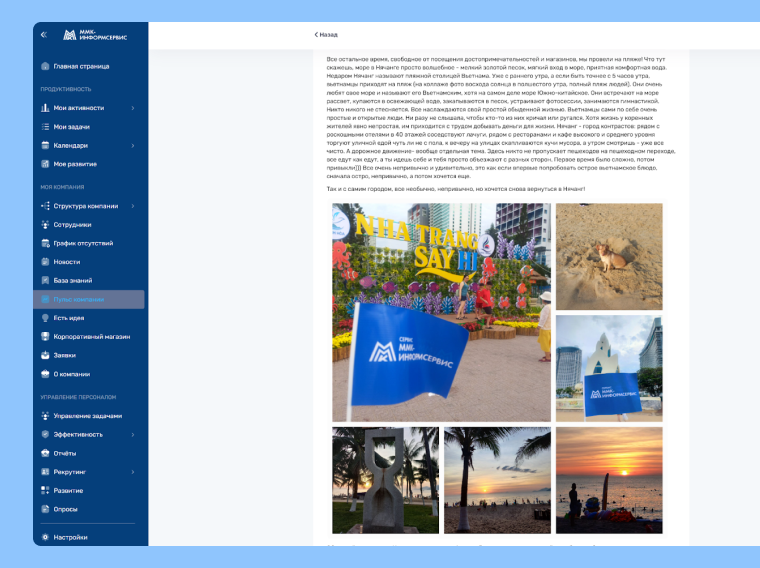Open the Nha Trang Say Hi photo

coord(441,312)
